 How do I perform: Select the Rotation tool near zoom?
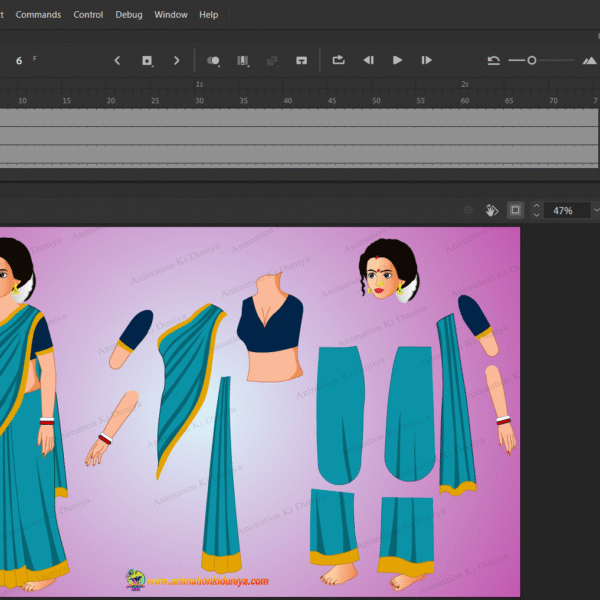(x=492, y=210)
